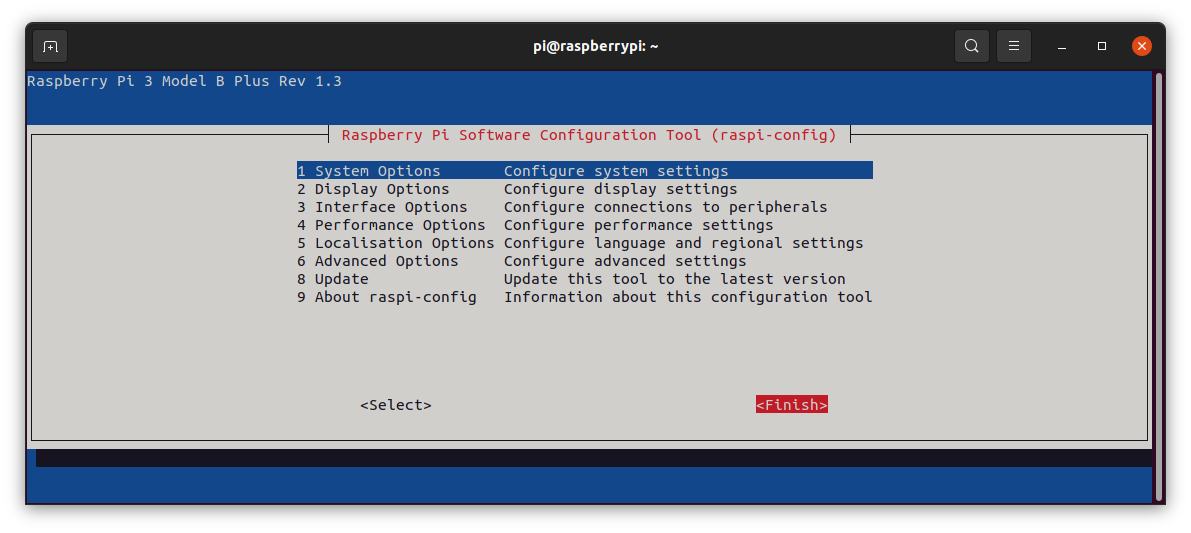The image size is (1191, 533).
Task: Click 'Configure connections to peripherals' description
Action: (x=665, y=207)
